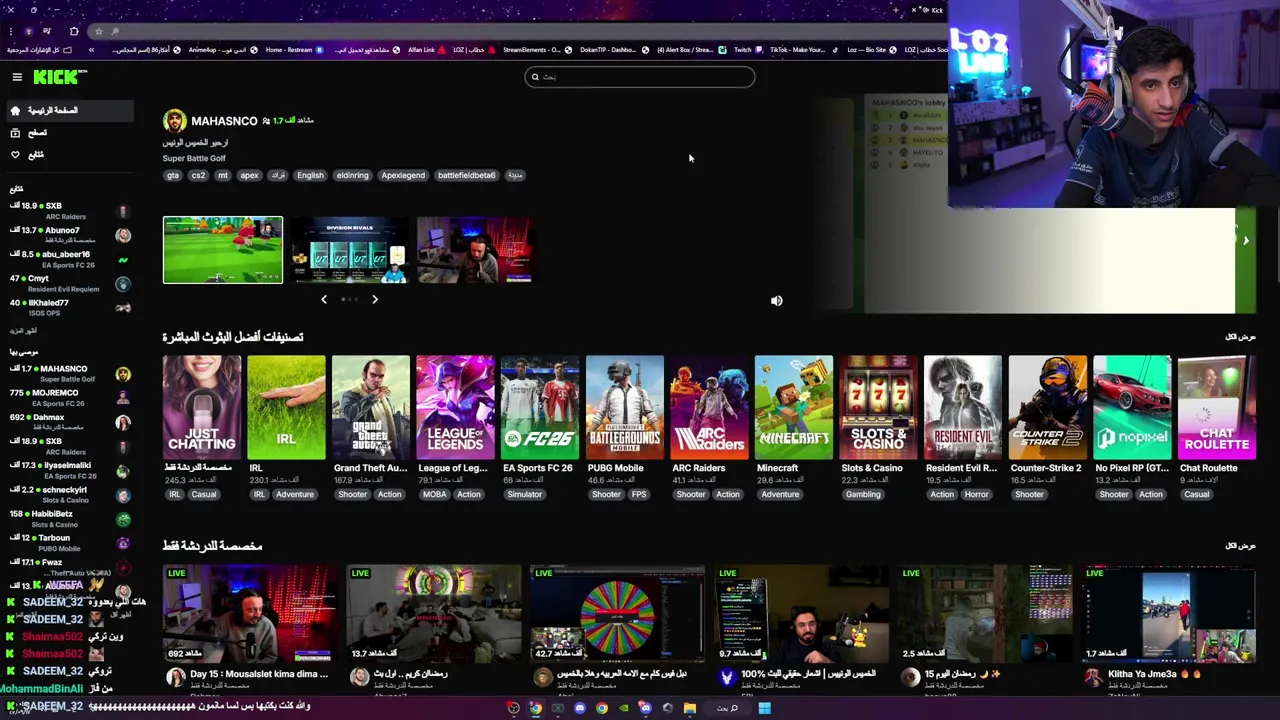Click the MOBA tag under League of Legends
1280x720 pixels.
[x=435, y=494]
